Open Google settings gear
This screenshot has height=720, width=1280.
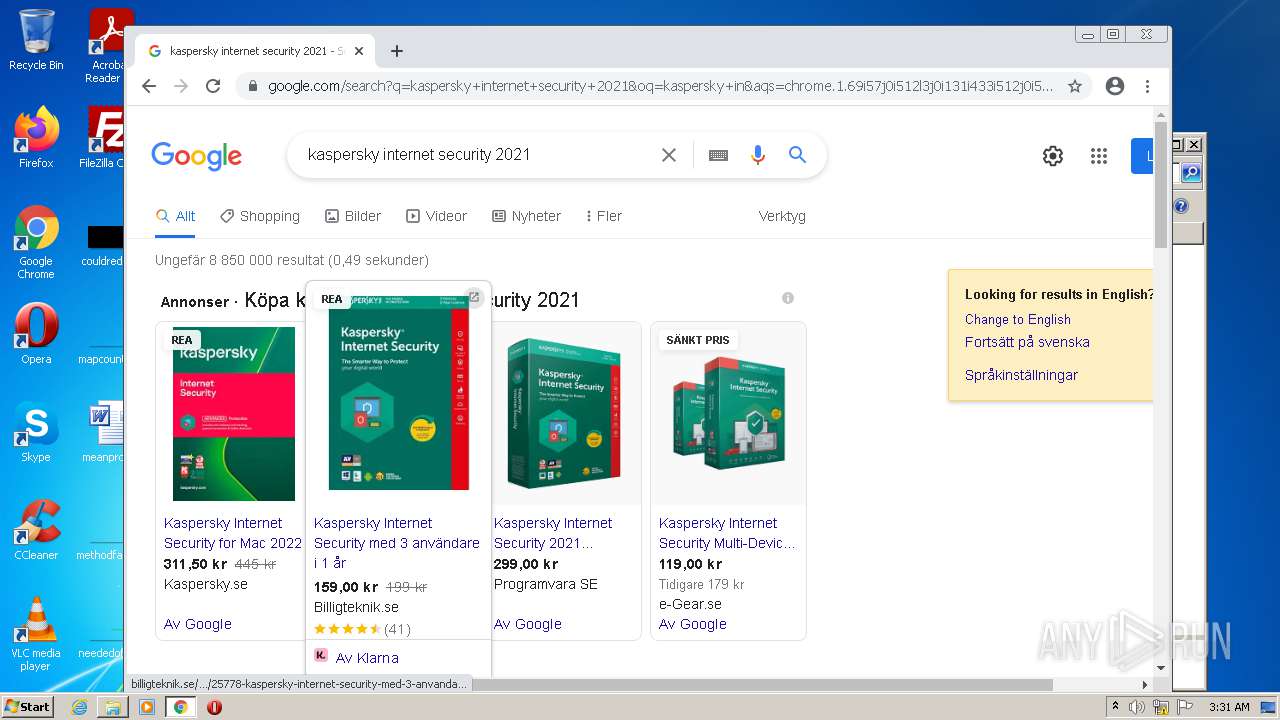(1053, 156)
